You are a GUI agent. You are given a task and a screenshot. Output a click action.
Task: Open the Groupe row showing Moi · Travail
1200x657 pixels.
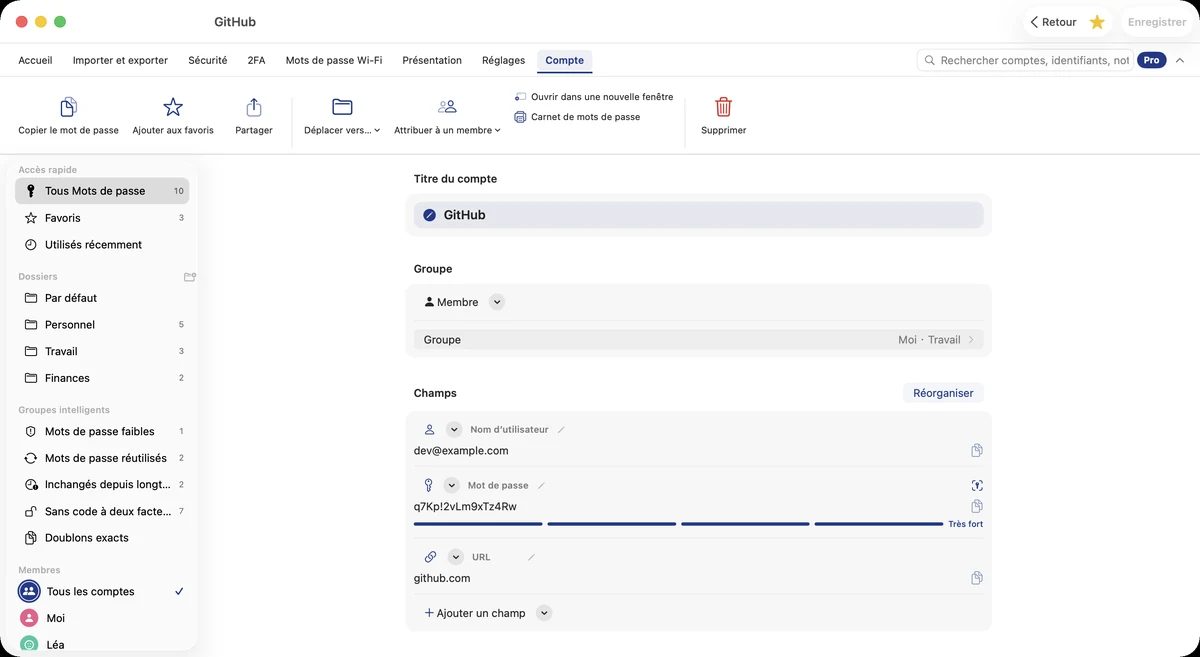pyautogui.click(x=698, y=340)
